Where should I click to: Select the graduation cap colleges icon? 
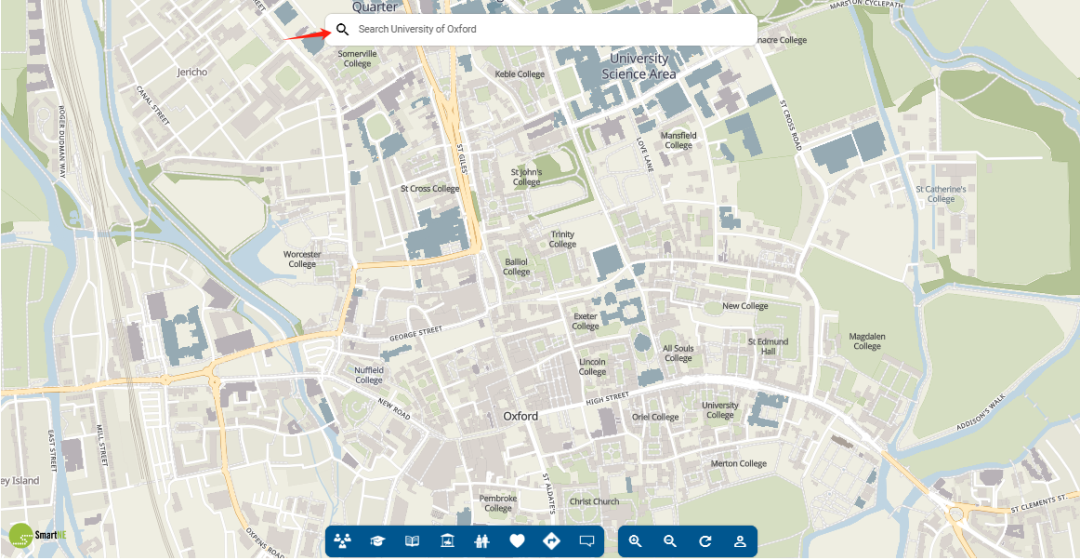377,541
